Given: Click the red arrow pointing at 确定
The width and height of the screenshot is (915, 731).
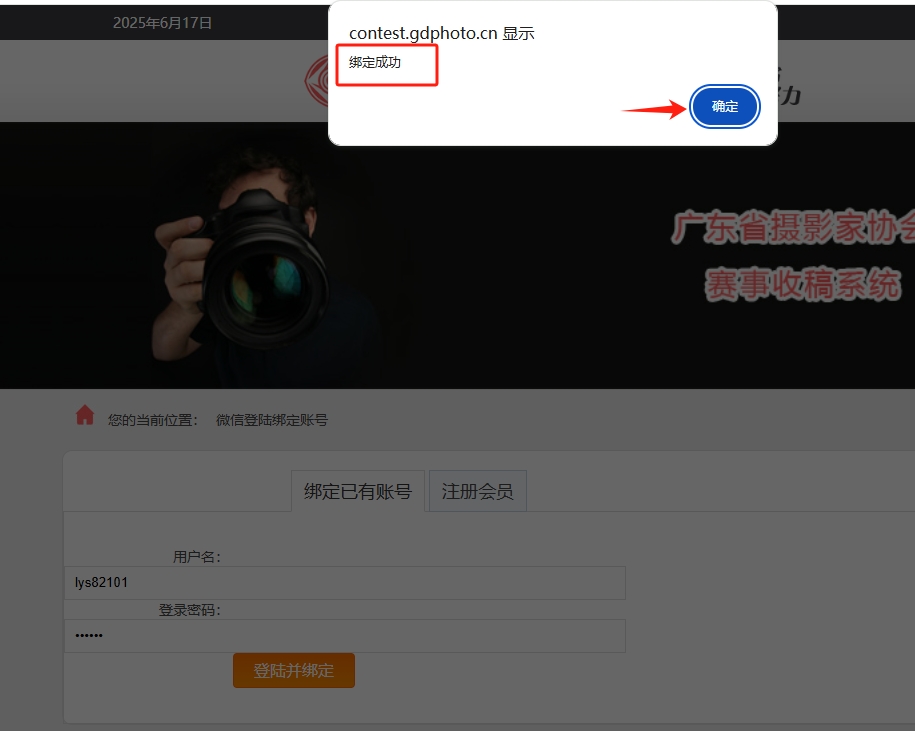Looking at the screenshot, I should [653, 108].
